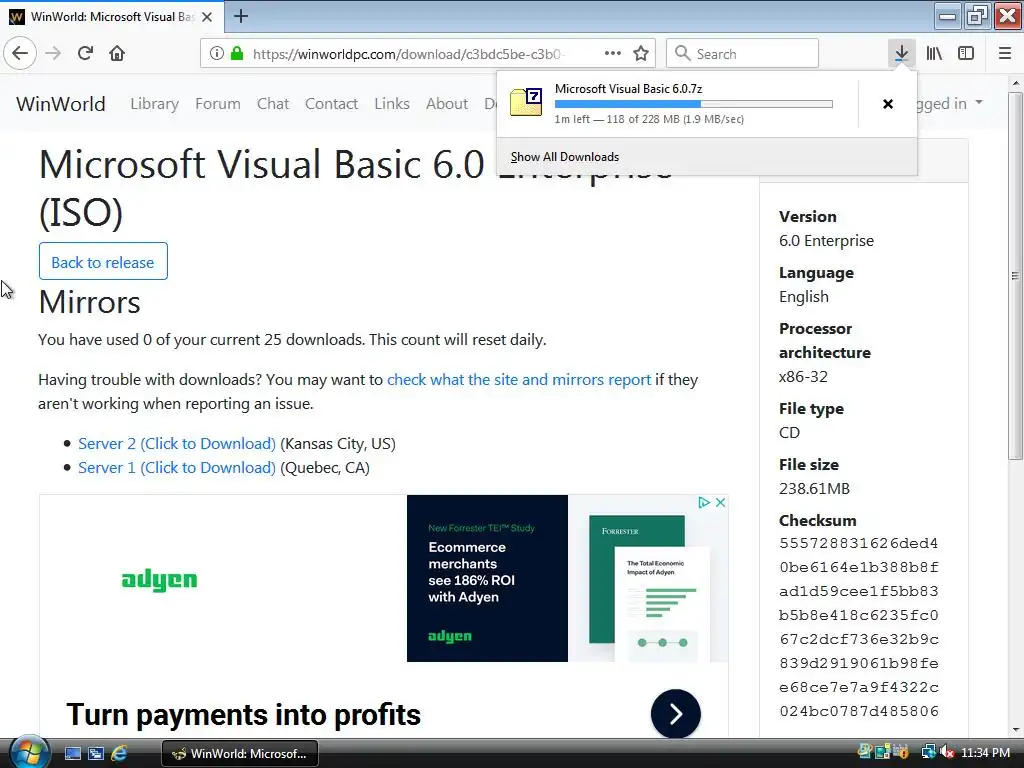The height and width of the screenshot is (768, 1024).
Task: Focus the Search box in toolbar
Action: (743, 54)
